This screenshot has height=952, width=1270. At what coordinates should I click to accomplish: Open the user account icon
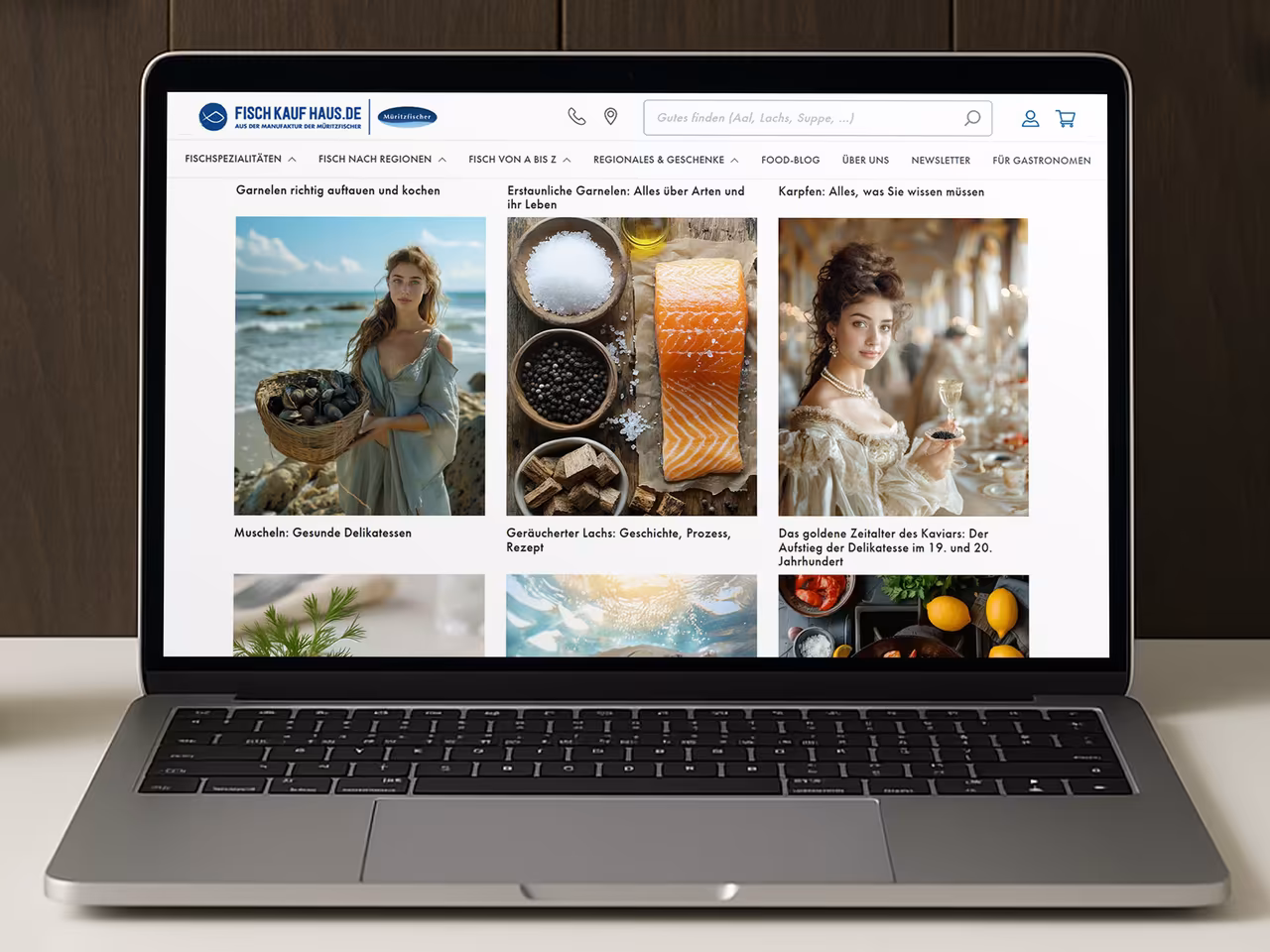[1030, 118]
